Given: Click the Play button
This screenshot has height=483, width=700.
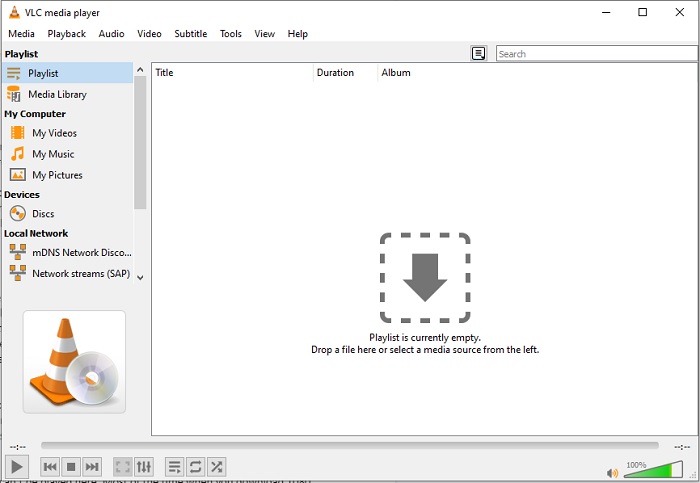Looking at the screenshot, I should 17,467.
